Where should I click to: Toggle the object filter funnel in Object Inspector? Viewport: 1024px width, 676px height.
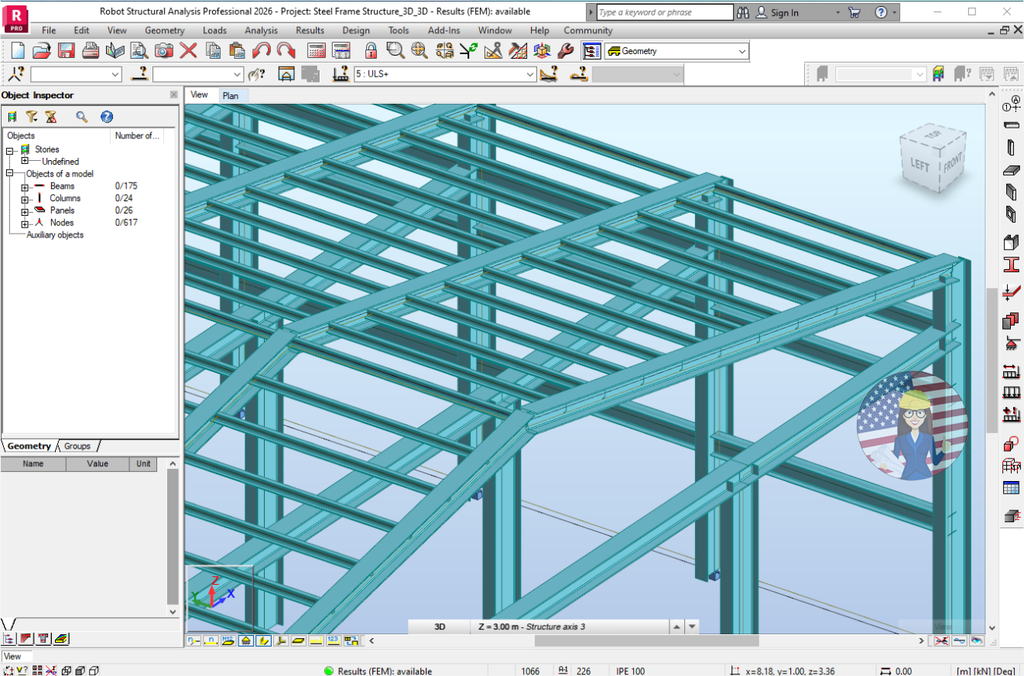31,116
